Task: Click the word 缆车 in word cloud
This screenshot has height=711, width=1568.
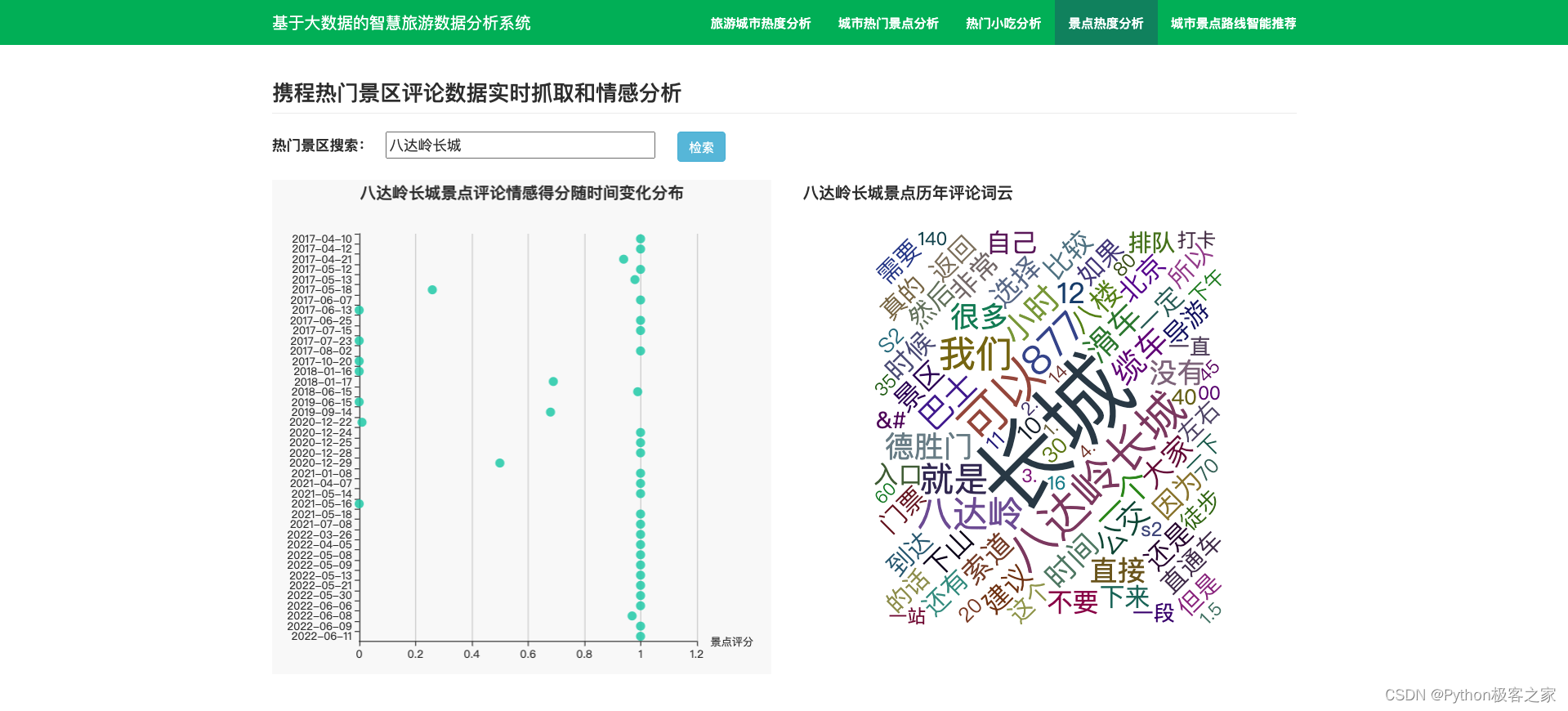Action: tap(1140, 356)
